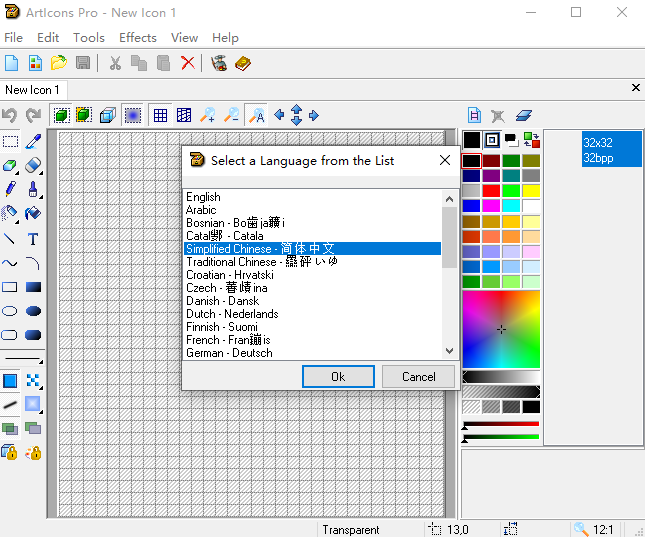Pick the Pencil tool
This screenshot has width=645, height=537.
click(10, 189)
